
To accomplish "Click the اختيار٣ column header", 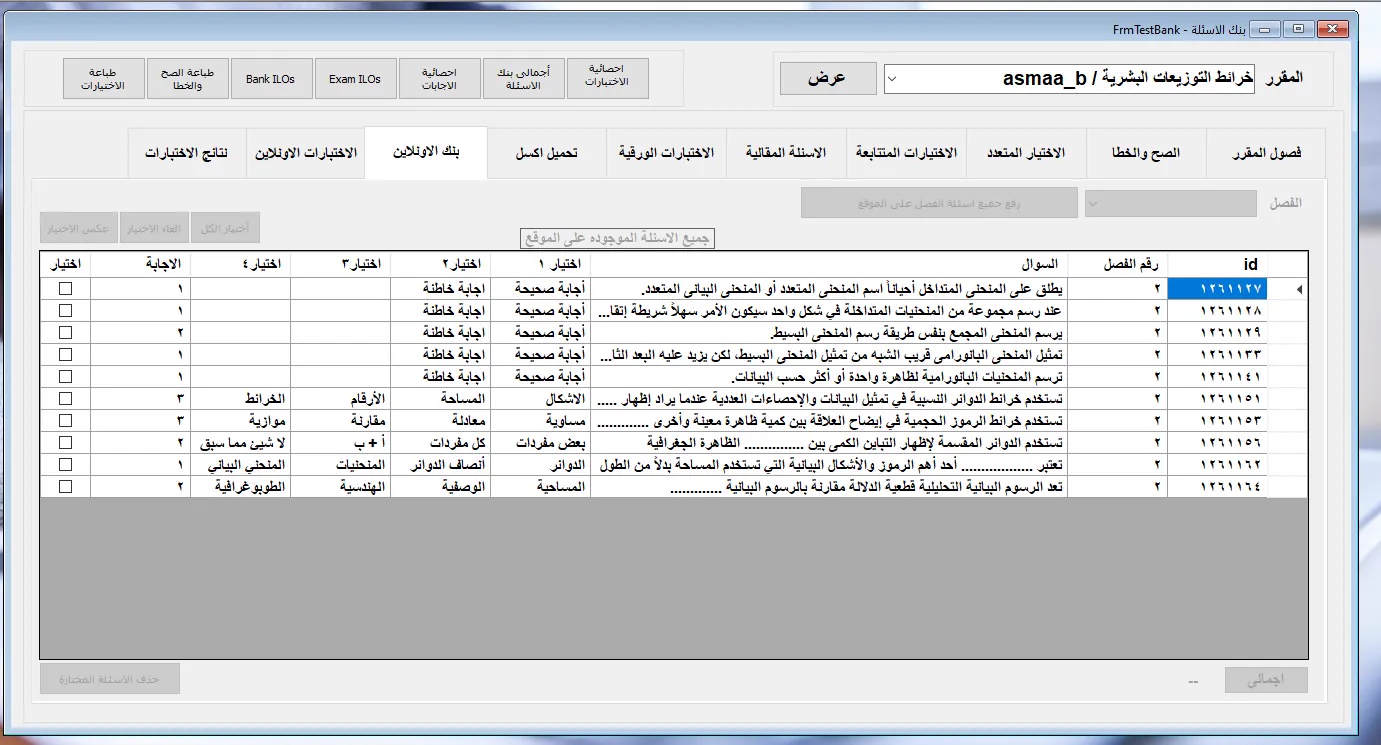I will (x=340, y=264).
